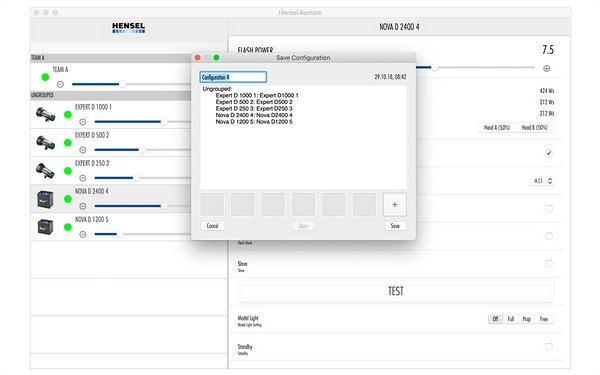600x375 pixels.
Task: Click the Cancel button in Save Configuration
Action: tap(212, 226)
